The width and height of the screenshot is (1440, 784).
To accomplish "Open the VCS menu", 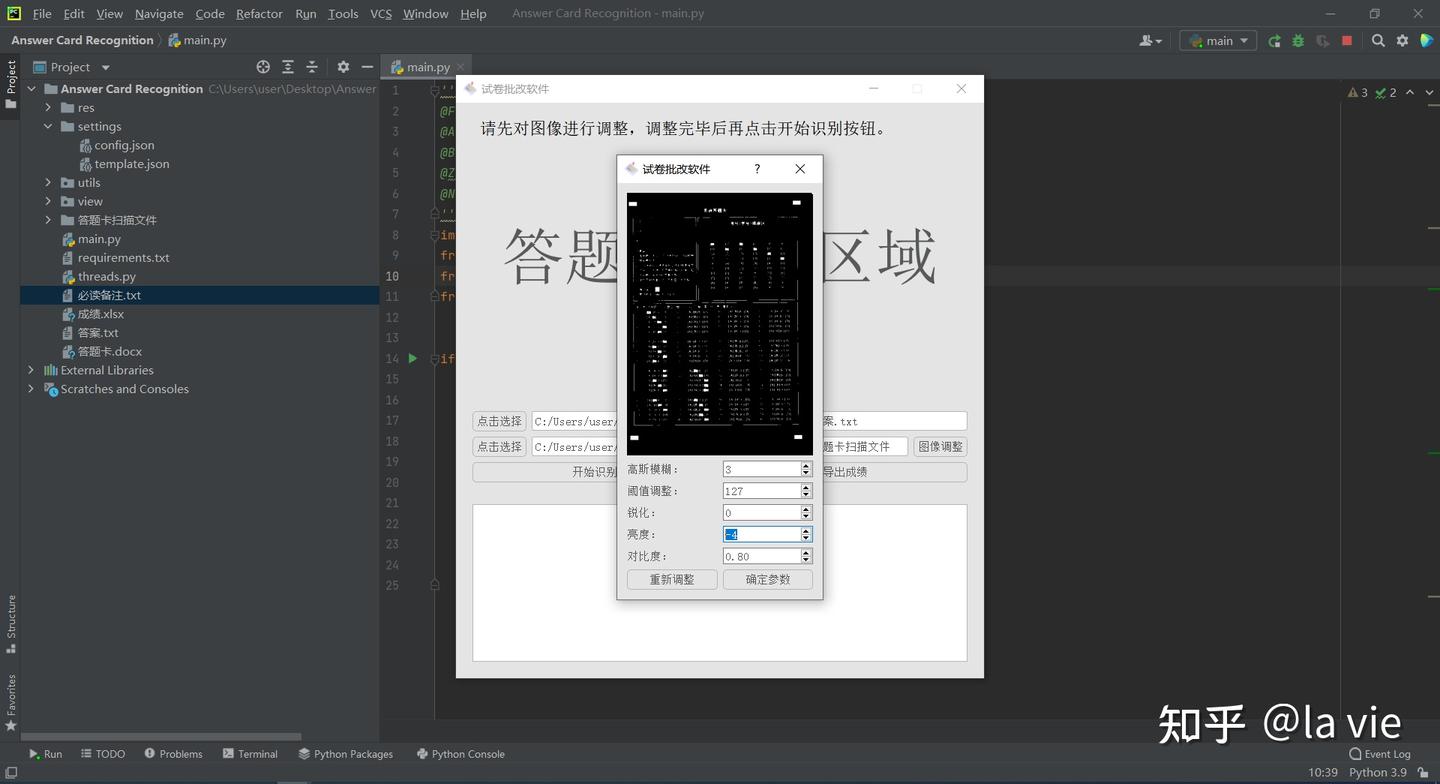I will click(x=380, y=13).
